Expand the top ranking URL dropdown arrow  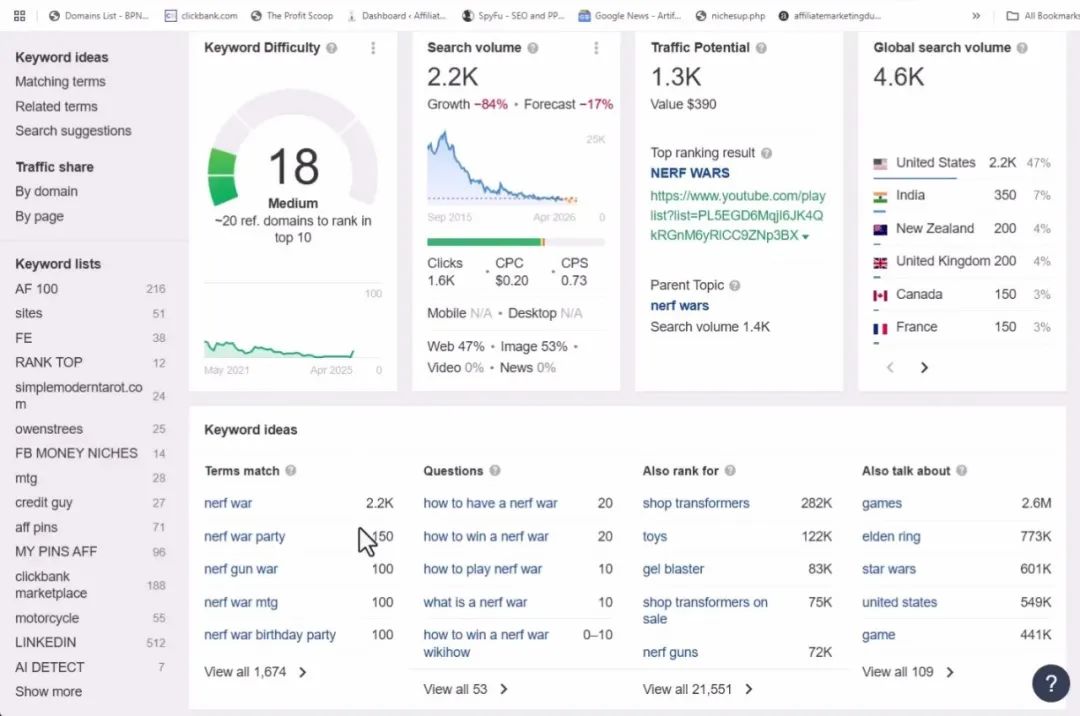[806, 236]
